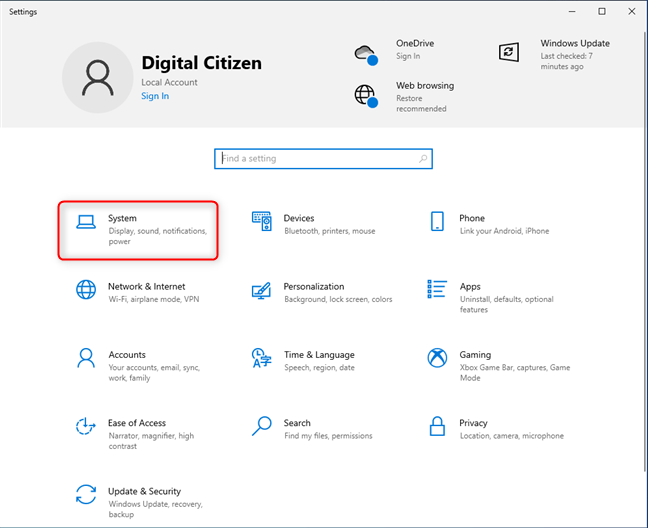Click the Personalization paintbrush icon
648x528 pixels.
coord(261,290)
